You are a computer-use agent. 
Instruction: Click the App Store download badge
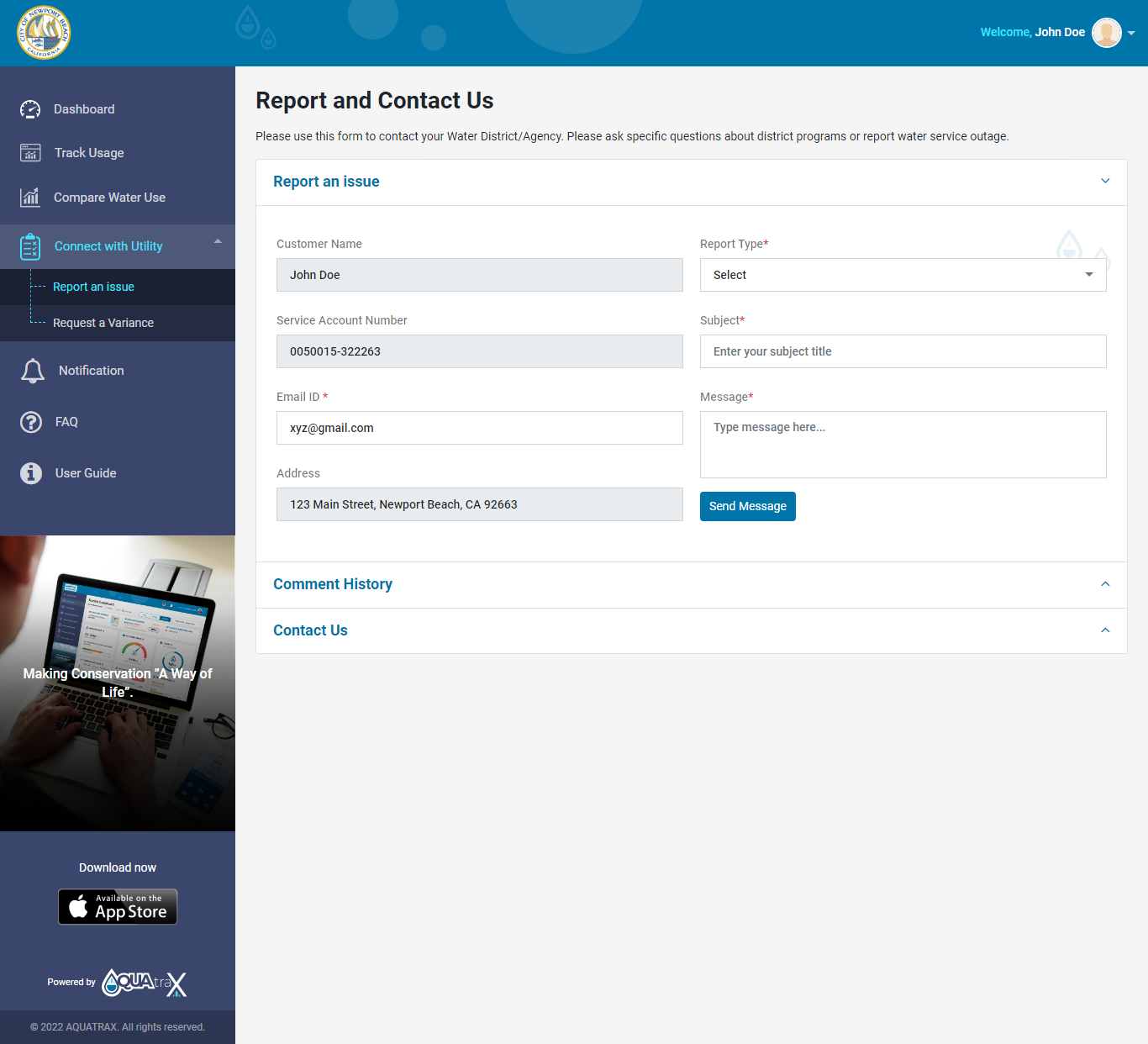pyautogui.click(x=118, y=907)
